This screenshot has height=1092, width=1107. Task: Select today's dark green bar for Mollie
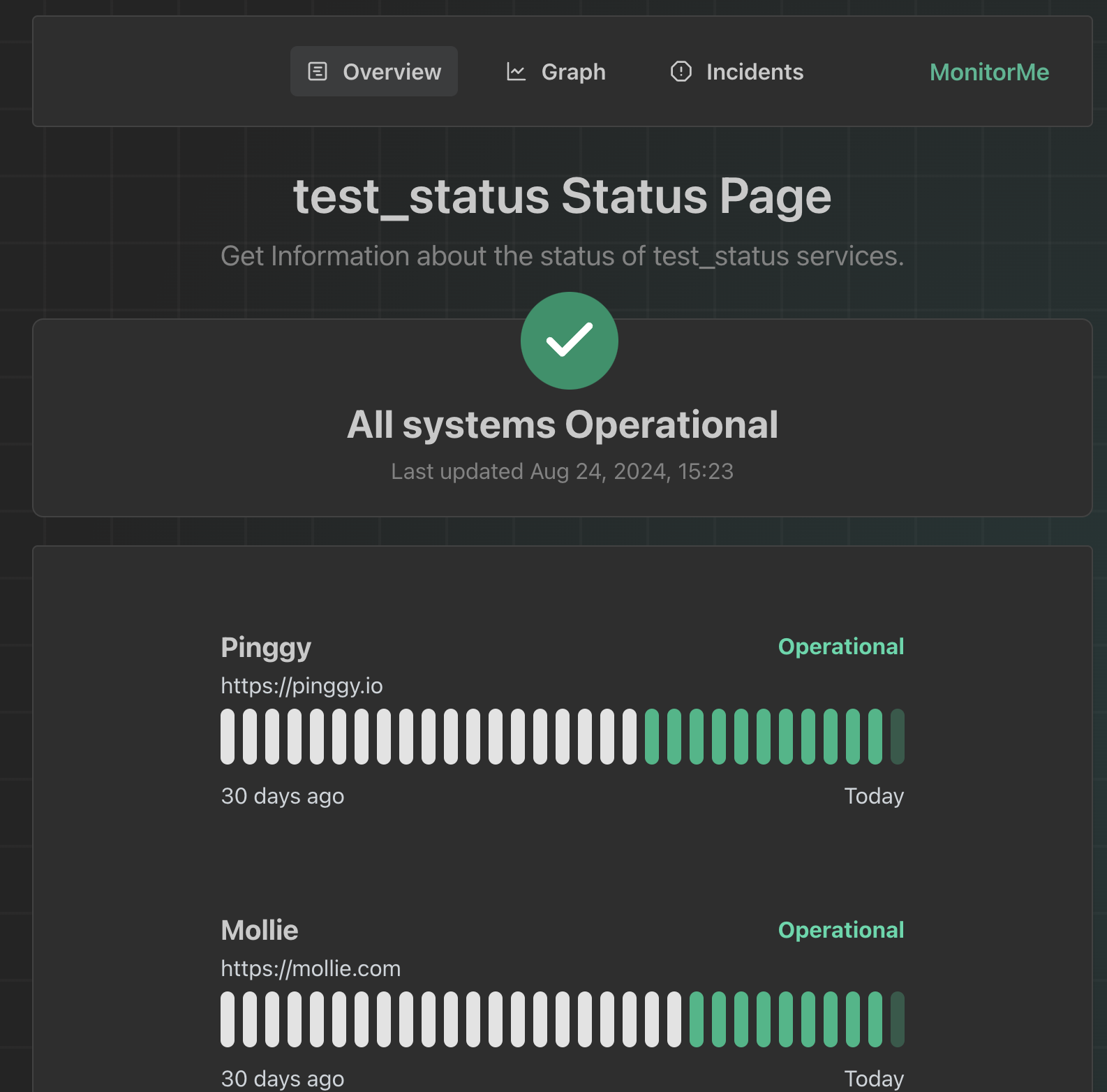pos(898,1019)
